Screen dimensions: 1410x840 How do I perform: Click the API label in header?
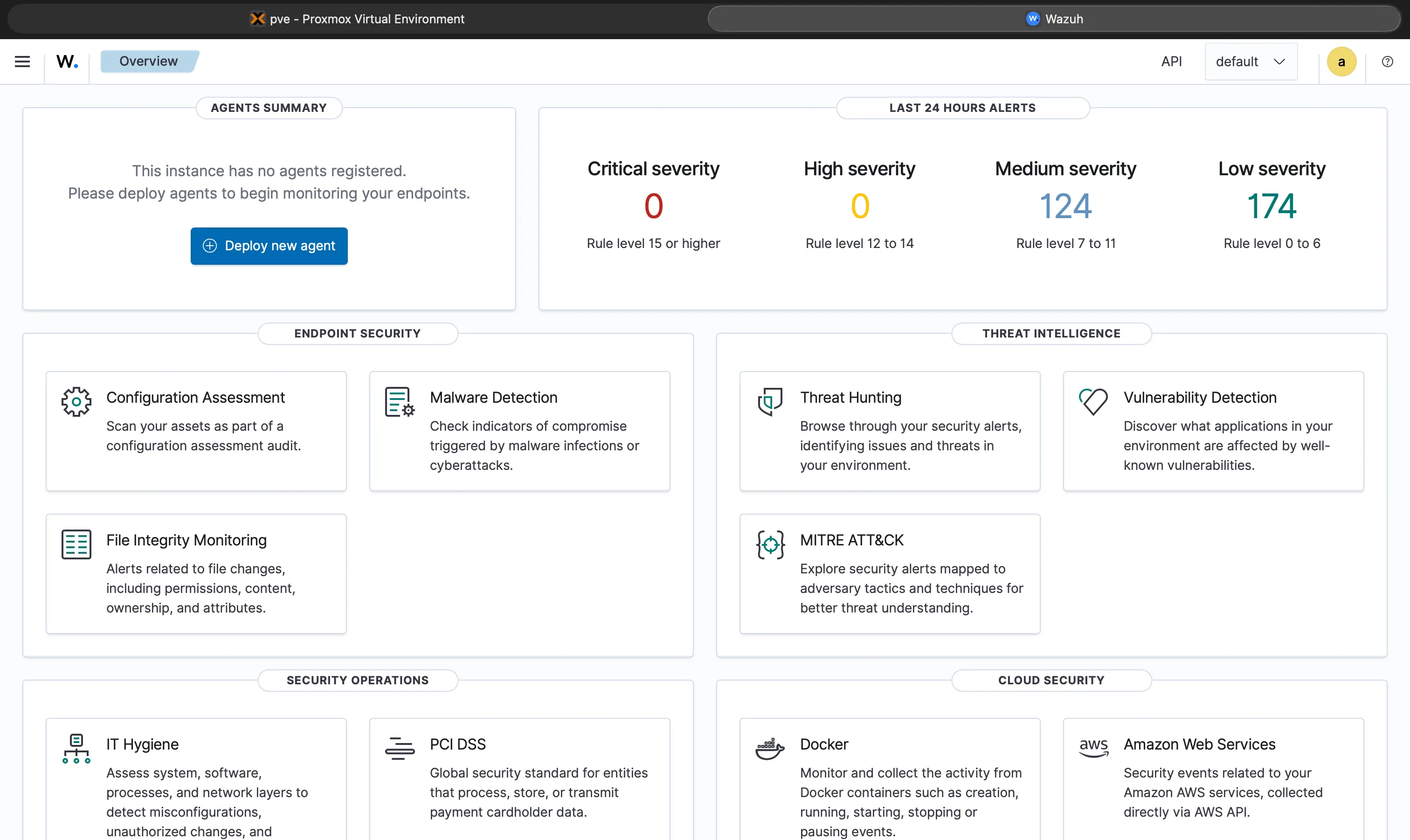click(x=1171, y=62)
